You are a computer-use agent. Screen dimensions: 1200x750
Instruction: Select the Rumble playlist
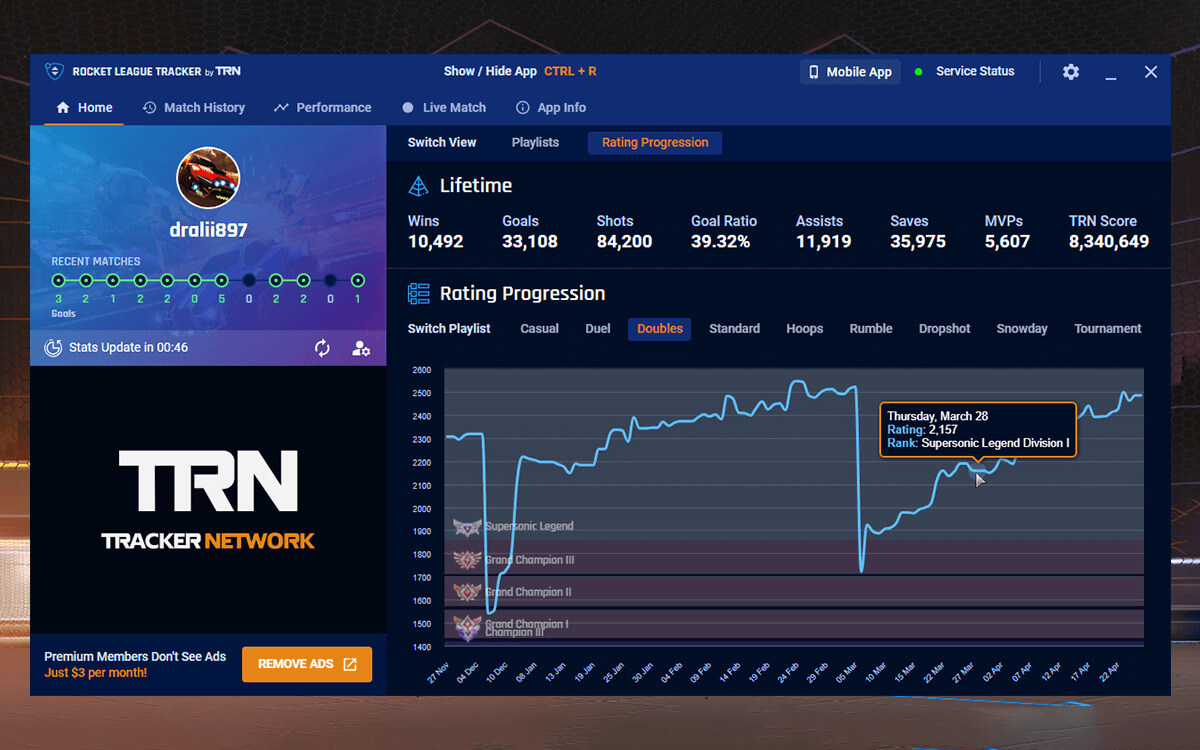(x=871, y=328)
